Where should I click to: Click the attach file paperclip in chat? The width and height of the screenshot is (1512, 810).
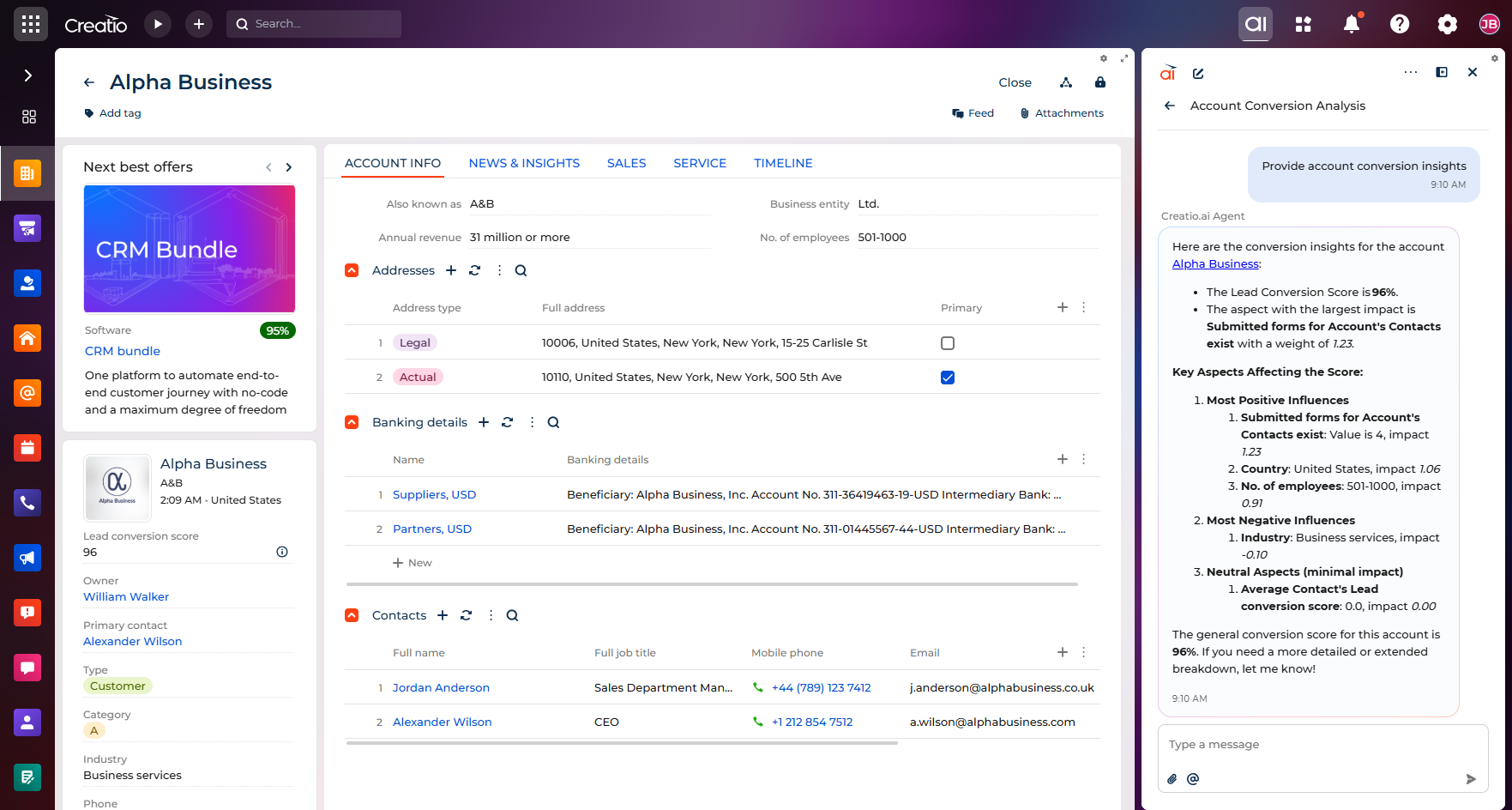(x=1172, y=779)
